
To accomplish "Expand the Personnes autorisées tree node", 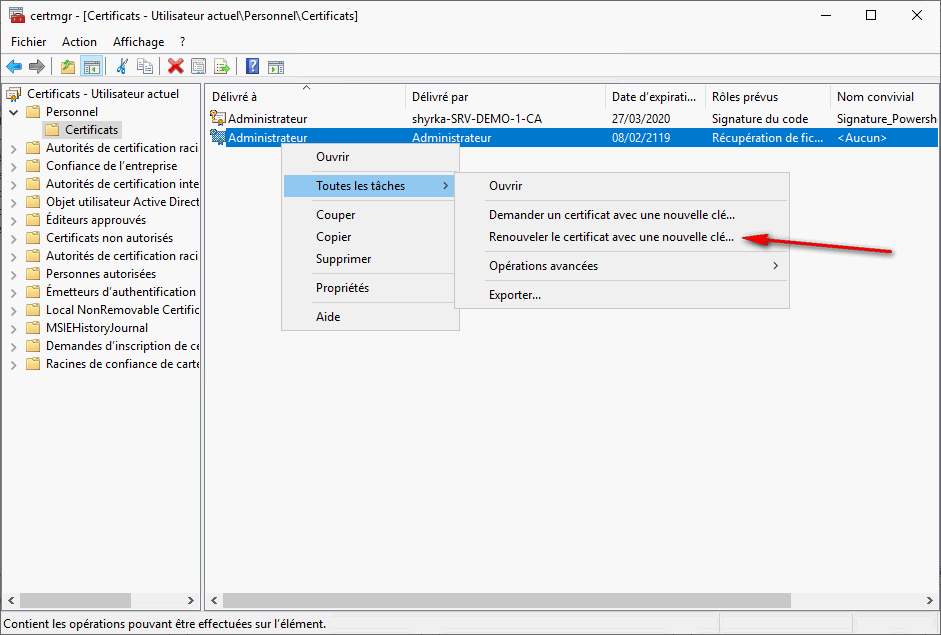I will click(14, 274).
